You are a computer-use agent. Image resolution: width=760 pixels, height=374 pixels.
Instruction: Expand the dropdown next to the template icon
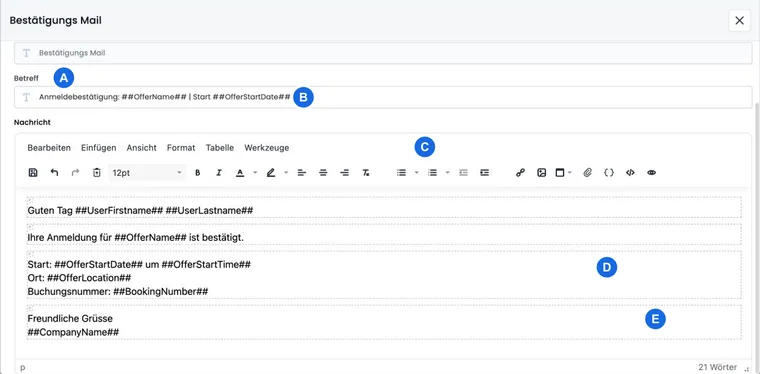coord(570,172)
